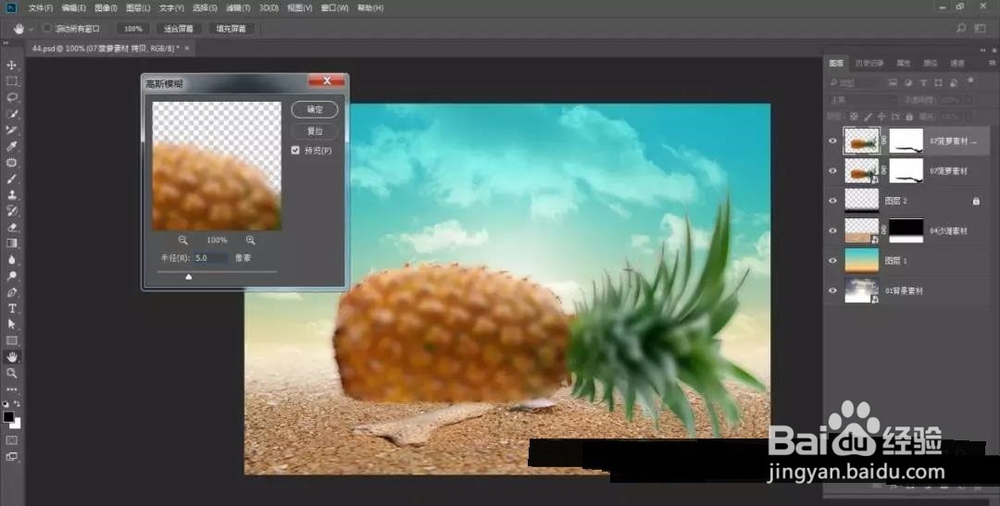Select the Crop tool
The height and width of the screenshot is (506, 1000).
point(11,130)
